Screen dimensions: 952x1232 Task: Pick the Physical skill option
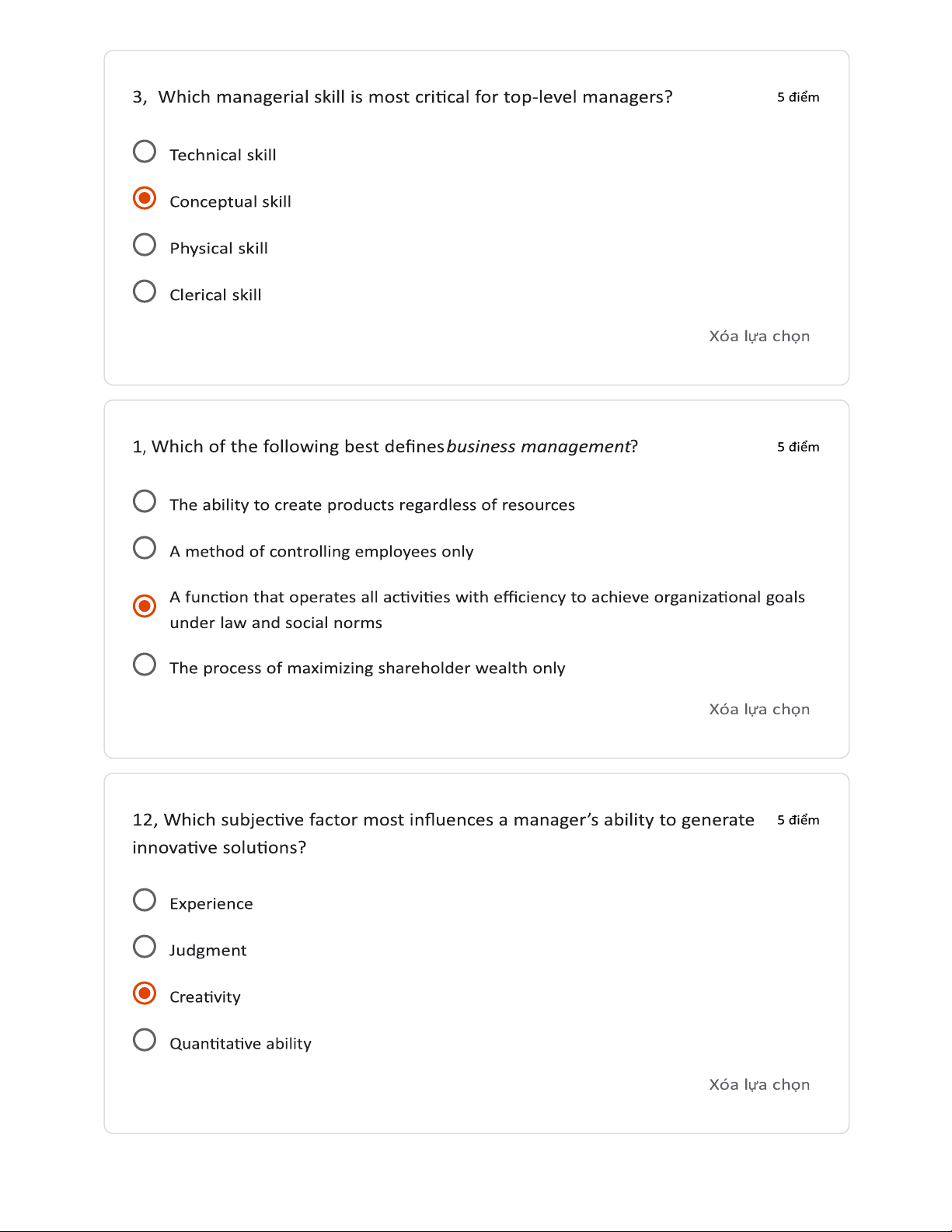(145, 245)
